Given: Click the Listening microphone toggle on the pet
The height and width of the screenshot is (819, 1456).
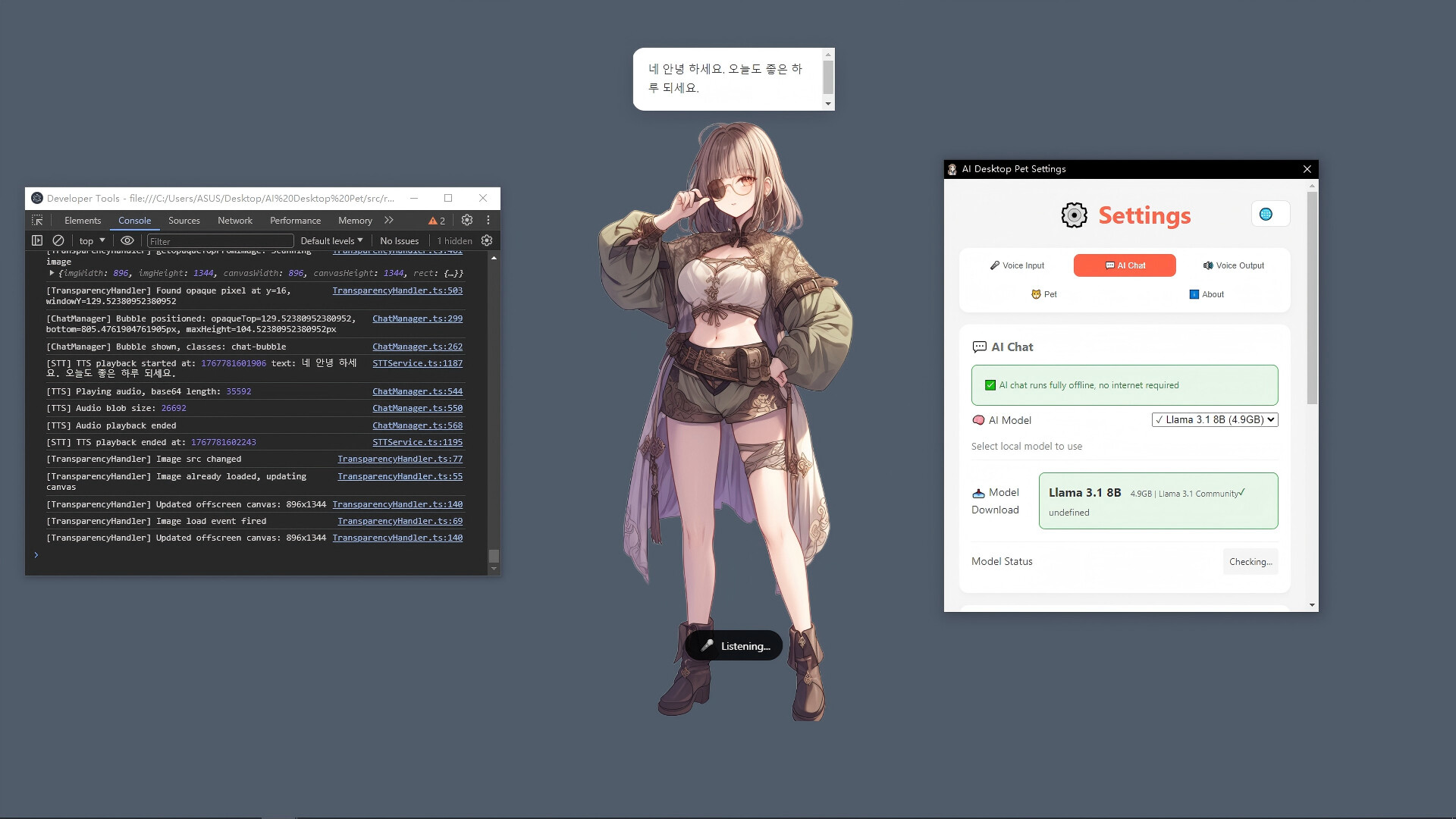Looking at the screenshot, I should (x=733, y=645).
